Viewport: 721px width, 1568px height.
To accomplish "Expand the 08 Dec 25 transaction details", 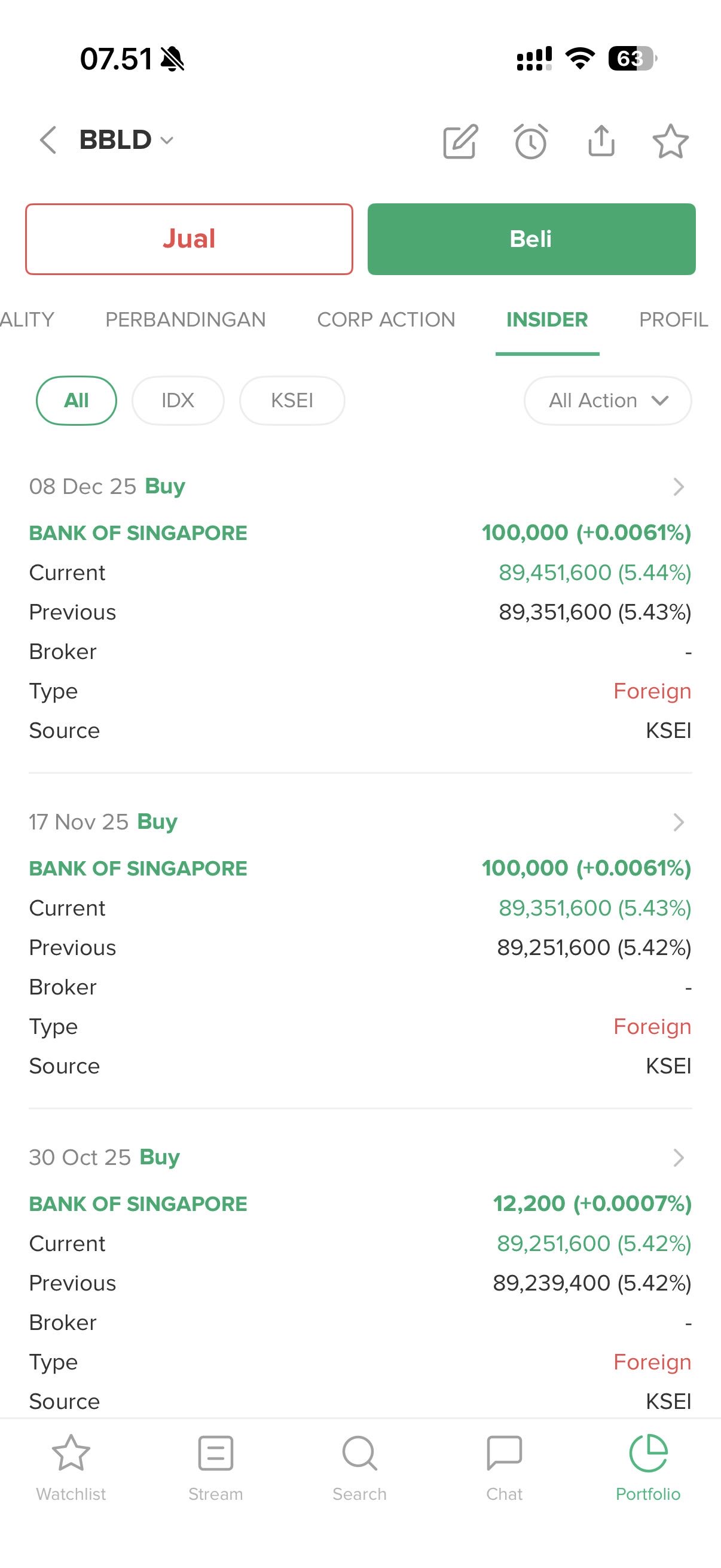I will (679, 486).
